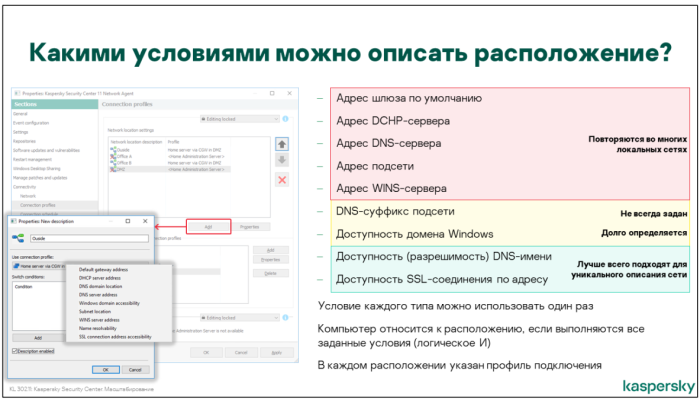The width and height of the screenshot is (700, 403).
Task: Choose Name resolvability from the menu
Action: pos(97,328)
